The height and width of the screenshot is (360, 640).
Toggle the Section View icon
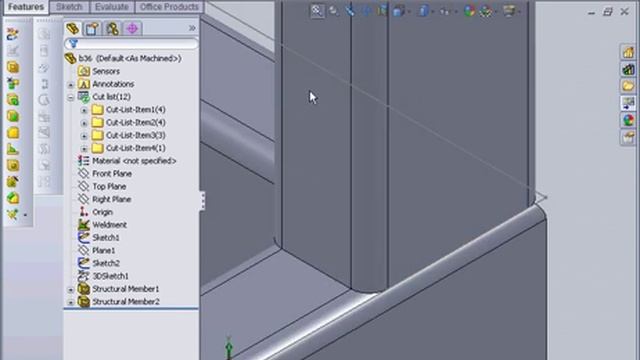[x=382, y=11]
